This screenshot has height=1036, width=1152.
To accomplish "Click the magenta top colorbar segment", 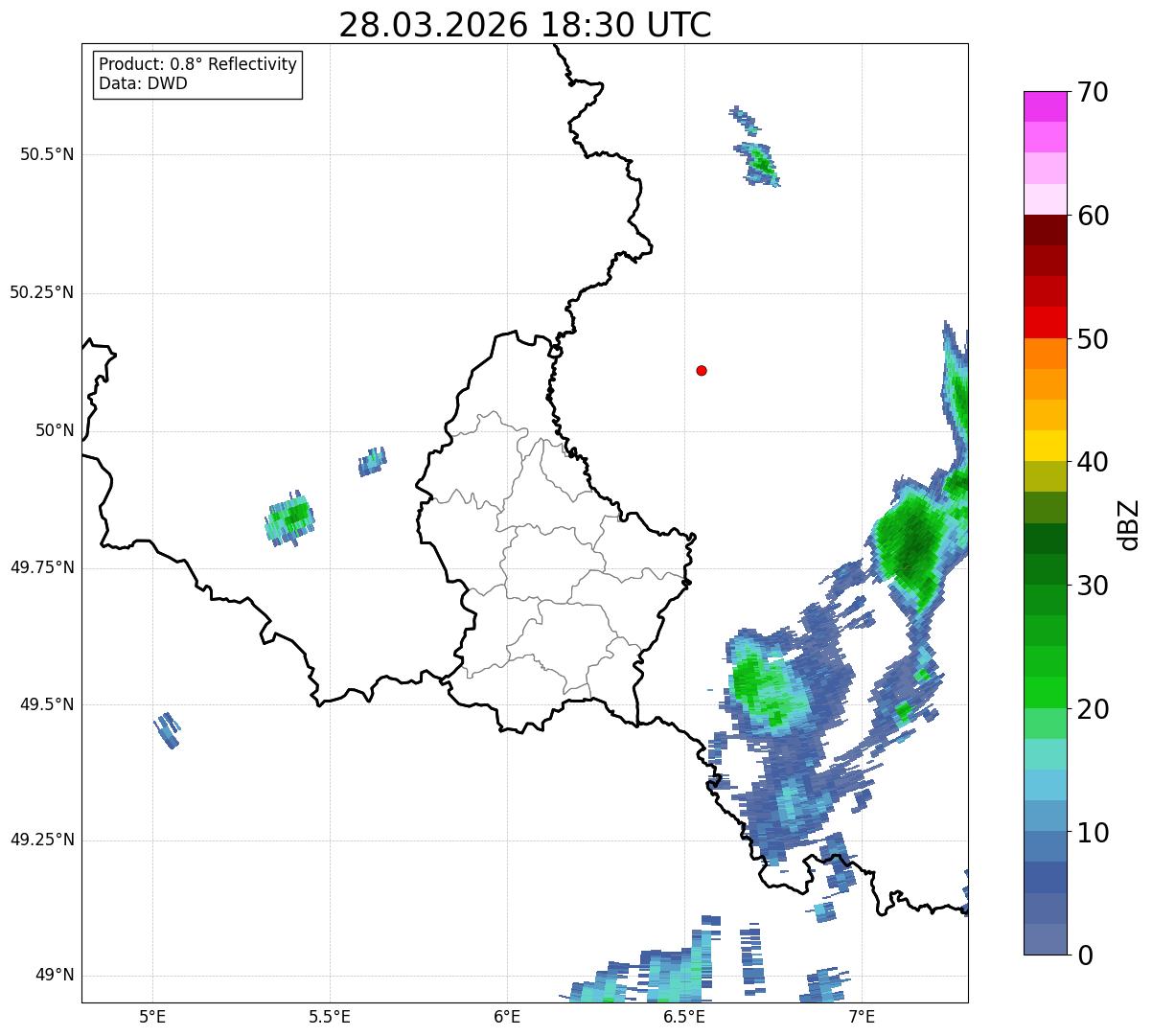I will point(1045,106).
